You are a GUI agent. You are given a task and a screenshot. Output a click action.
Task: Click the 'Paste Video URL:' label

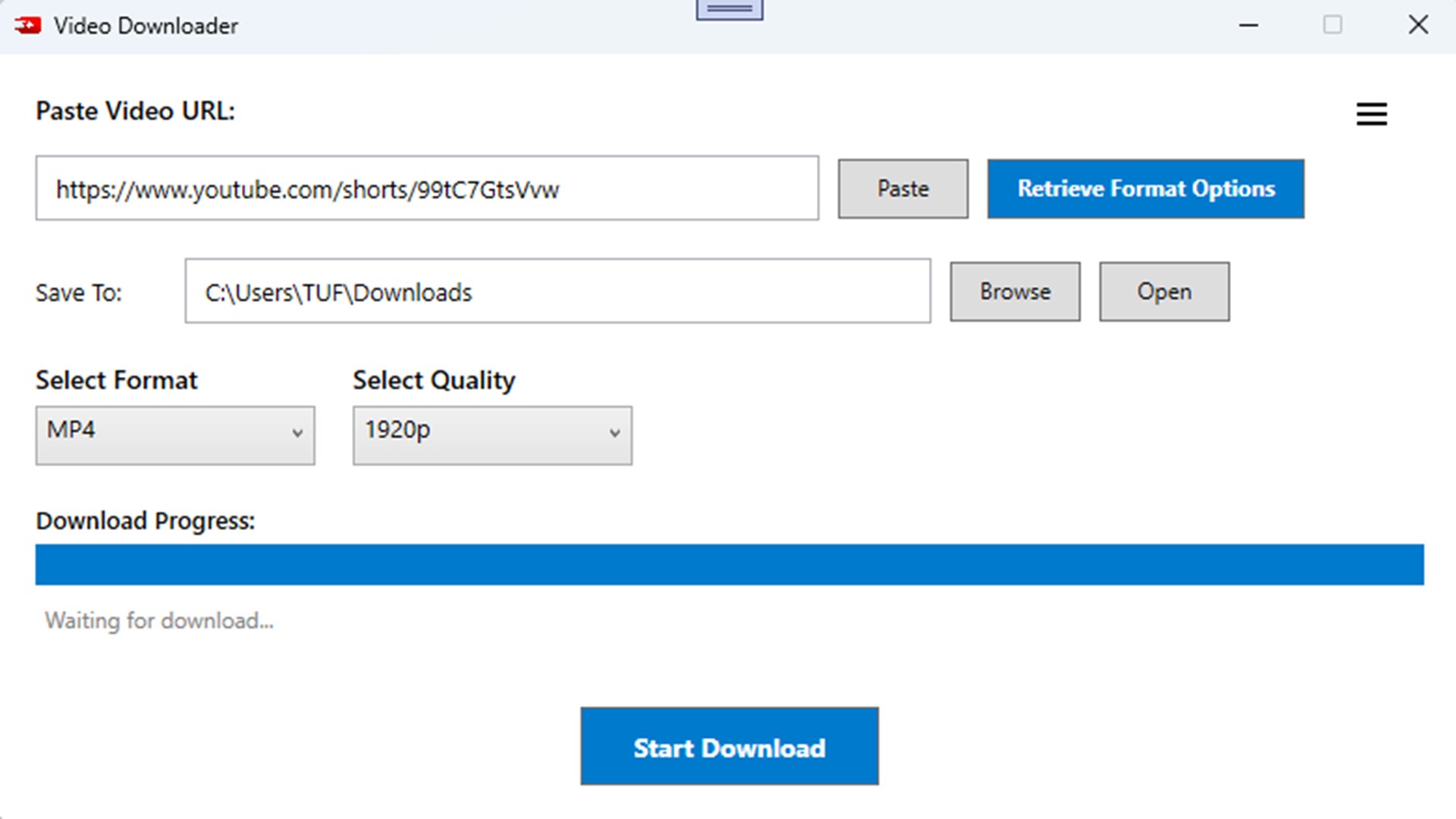tap(135, 111)
